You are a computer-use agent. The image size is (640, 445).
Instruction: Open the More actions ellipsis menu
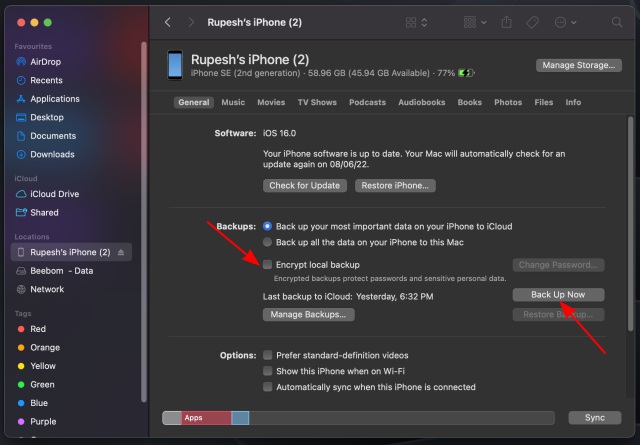tap(565, 22)
